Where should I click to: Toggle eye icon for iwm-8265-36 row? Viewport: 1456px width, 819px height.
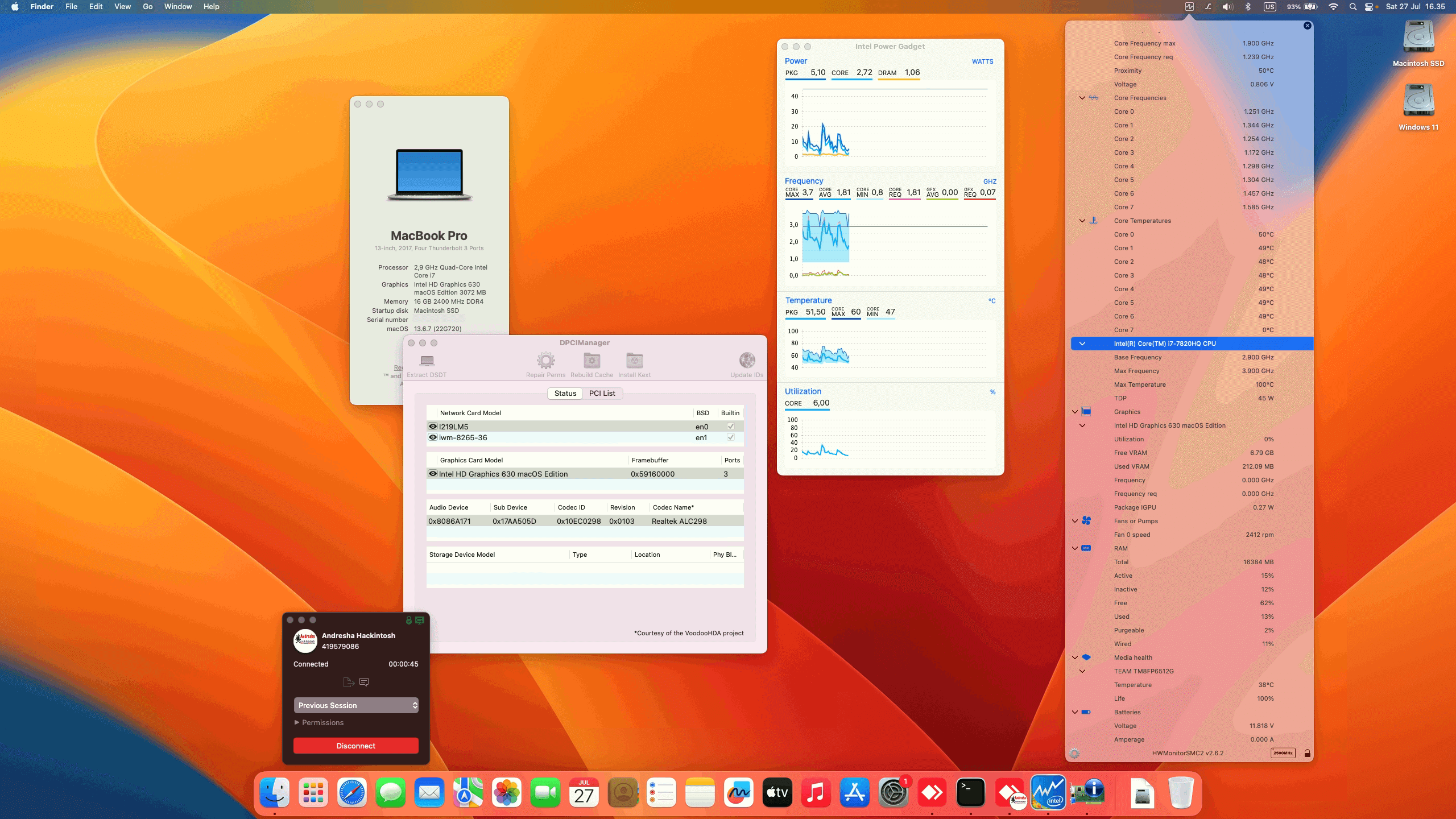433,437
